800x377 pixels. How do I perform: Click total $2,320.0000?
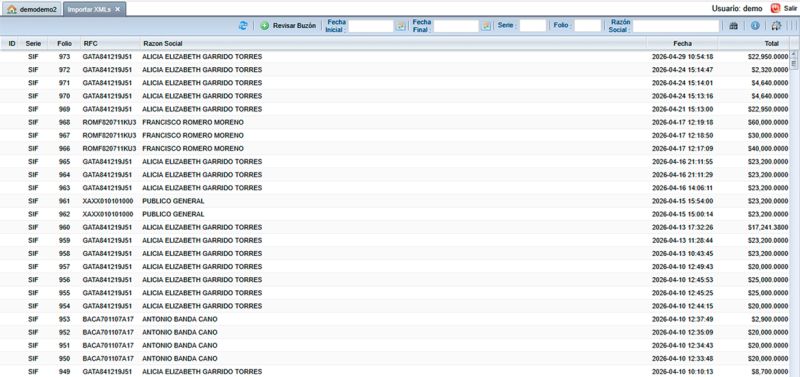pos(769,70)
